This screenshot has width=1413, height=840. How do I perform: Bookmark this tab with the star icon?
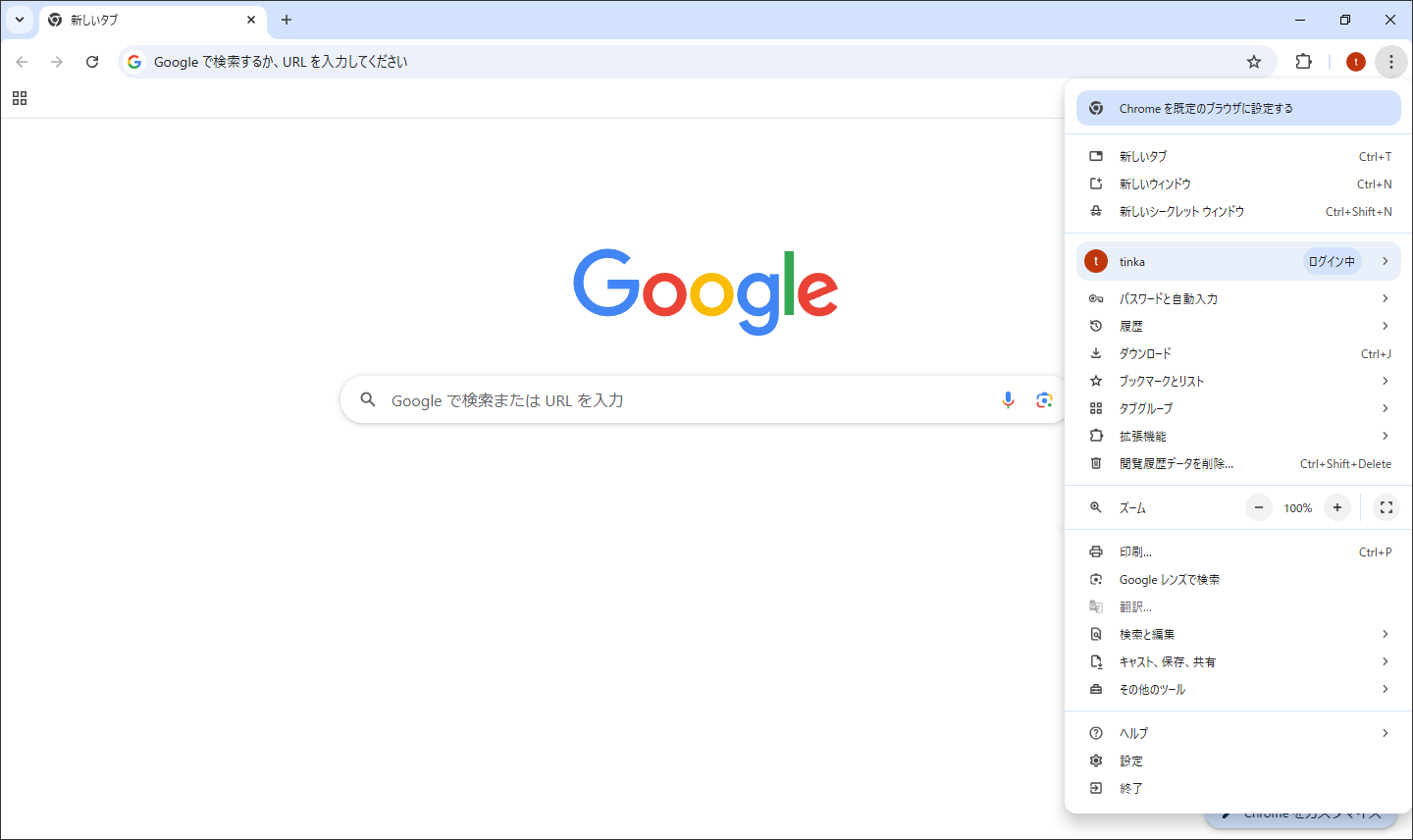click(1254, 62)
